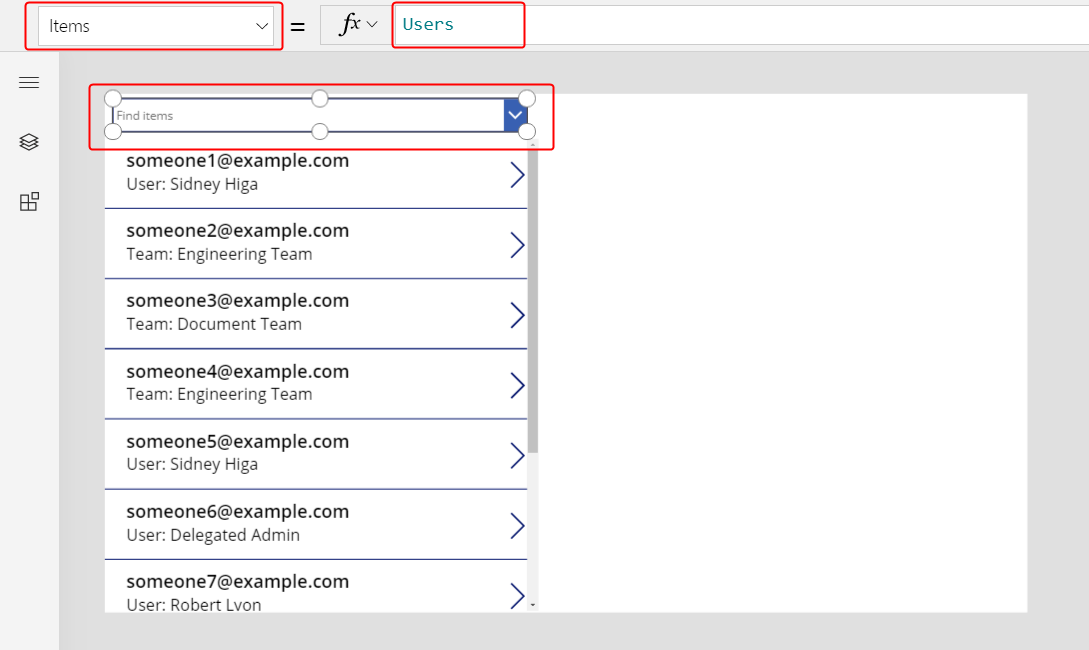Viewport: 1089px width, 650px height.
Task: Open the Tree view layers icon
Action: pos(29,142)
